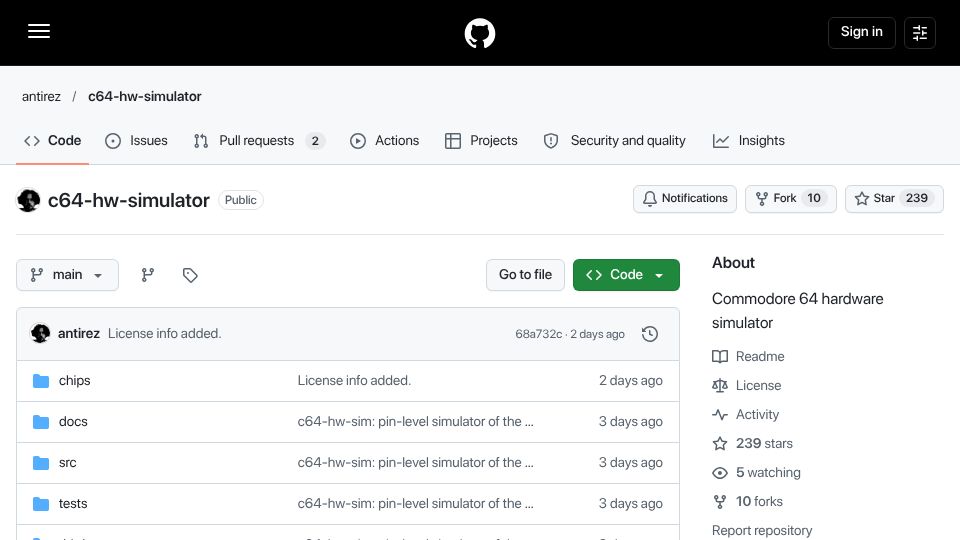Image resolution: width=960 pixels, height=540 pixels.
Task: Open the chips folder
Action: click(x=75, y=381)
